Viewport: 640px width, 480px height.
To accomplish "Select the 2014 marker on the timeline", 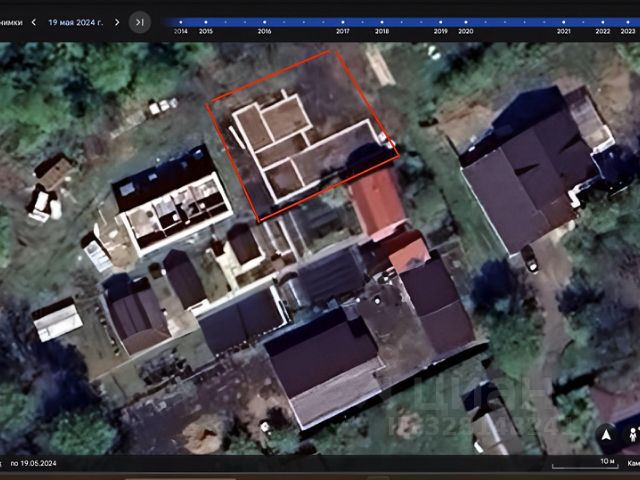I will [181, 22].
